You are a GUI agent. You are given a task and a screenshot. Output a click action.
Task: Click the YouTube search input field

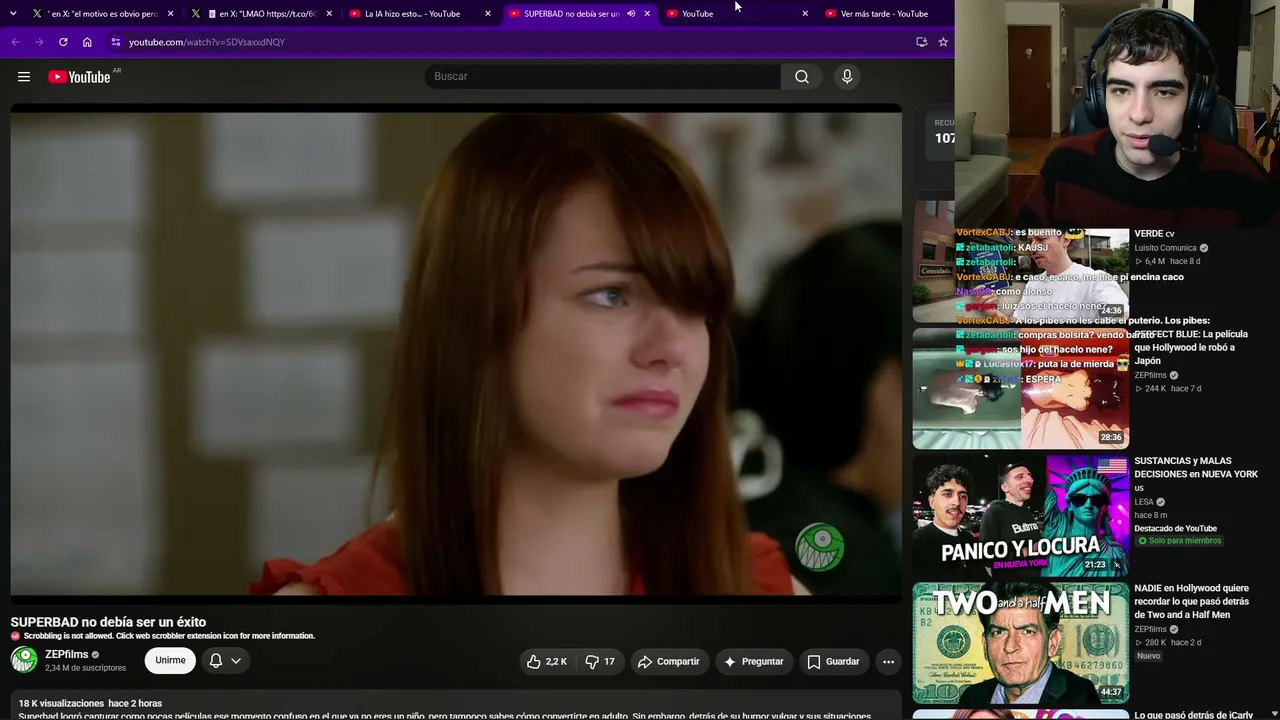pyautogui.click(x=603, y=77)
